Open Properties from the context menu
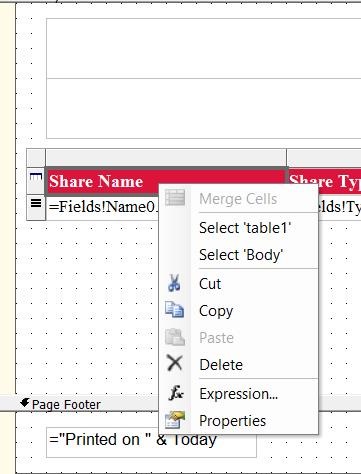 (x=232, y=421)
